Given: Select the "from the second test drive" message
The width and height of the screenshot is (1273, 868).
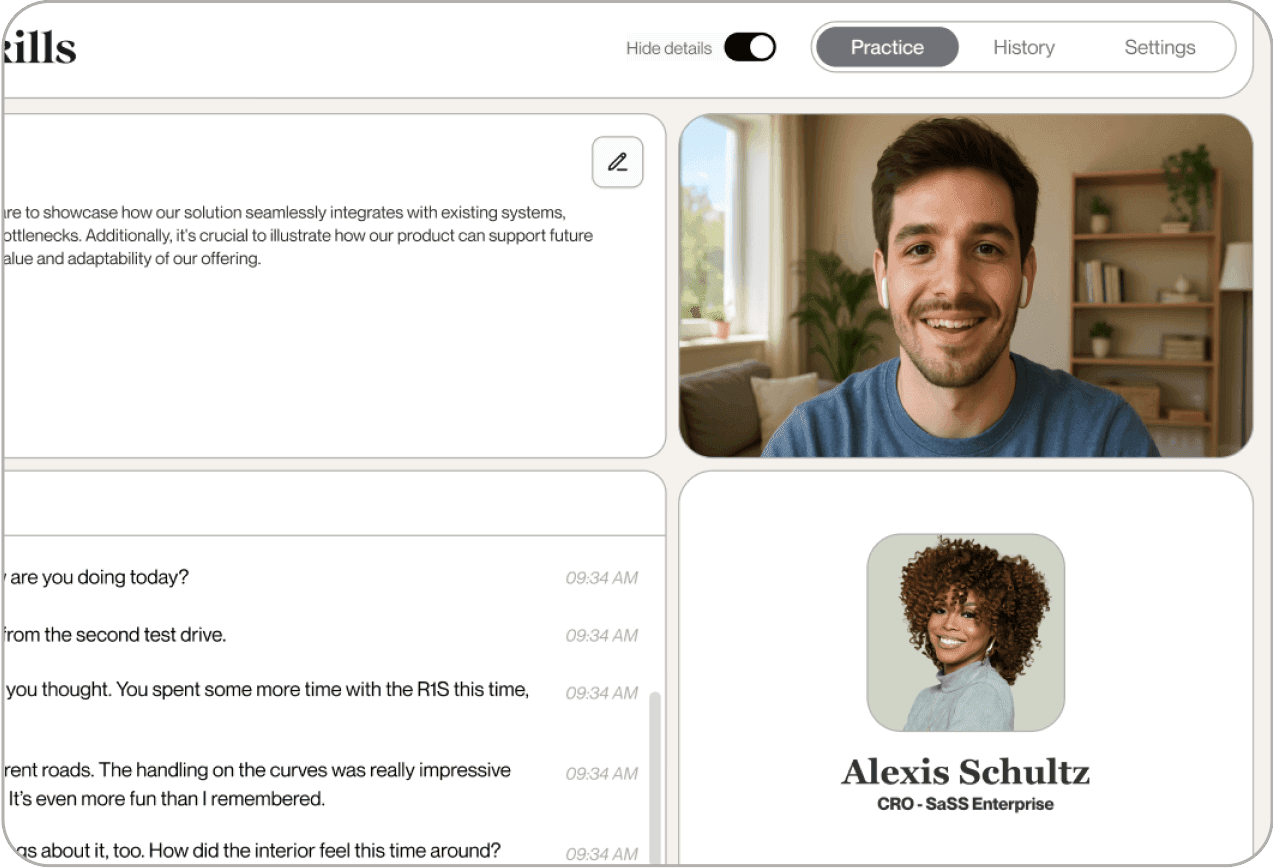Looking at the screenshot, I should (x=115, y=635).
